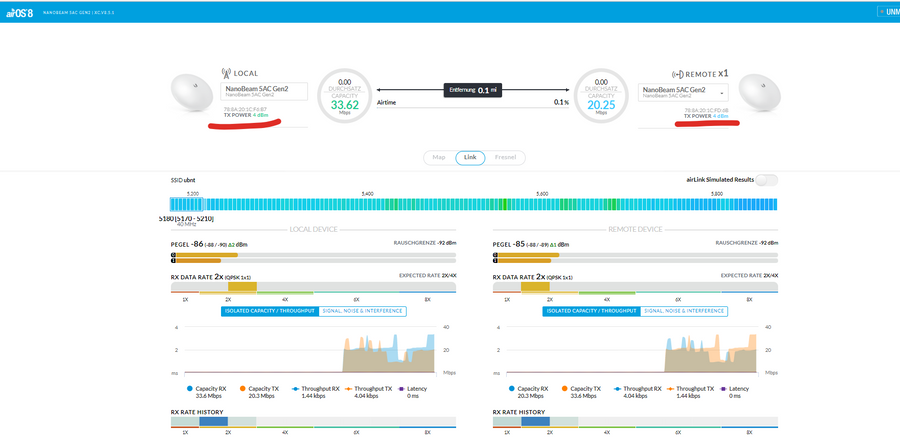
Task: Click the airOS 8 logo
Action: click(20, 12)
